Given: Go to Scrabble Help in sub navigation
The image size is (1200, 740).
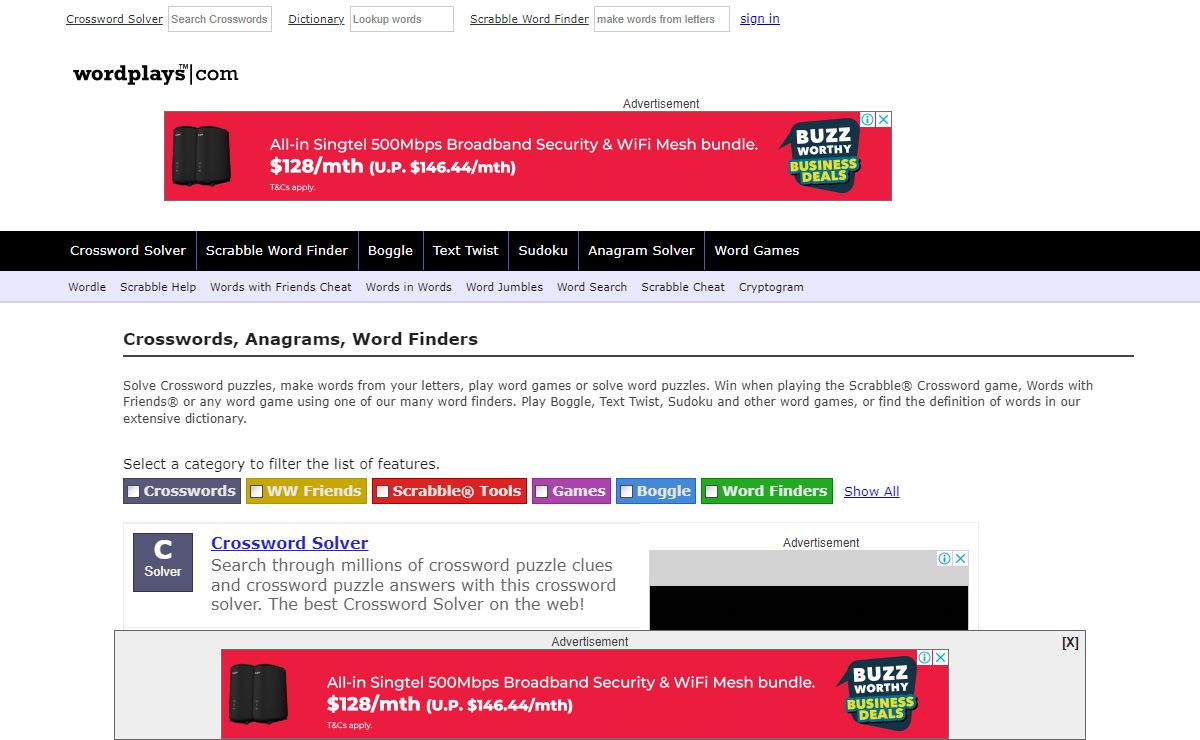Looking at the screenshot, I should (158, 287).
